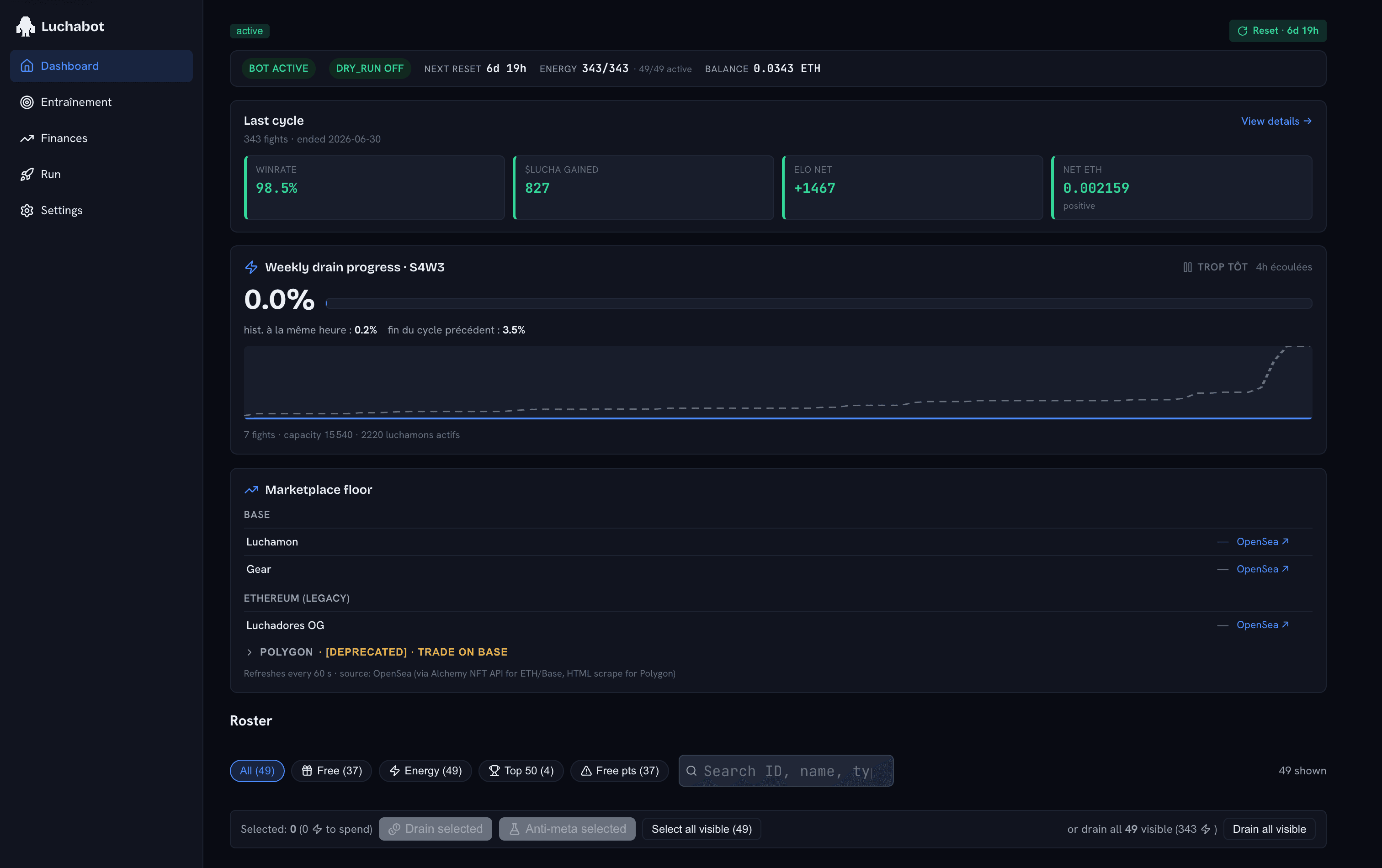Click the DRY_RUN OFF badge

(370, 68)
